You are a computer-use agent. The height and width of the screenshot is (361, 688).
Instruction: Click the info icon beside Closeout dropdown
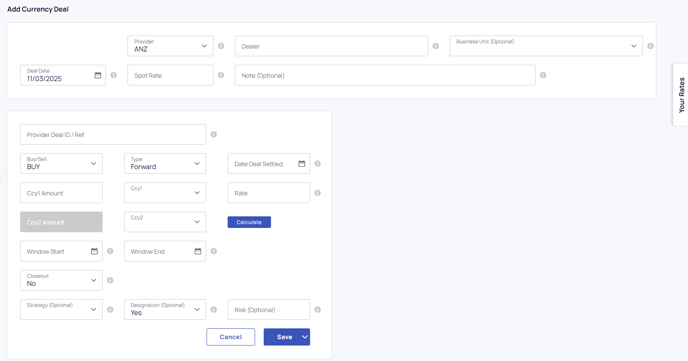pos(110,280)
